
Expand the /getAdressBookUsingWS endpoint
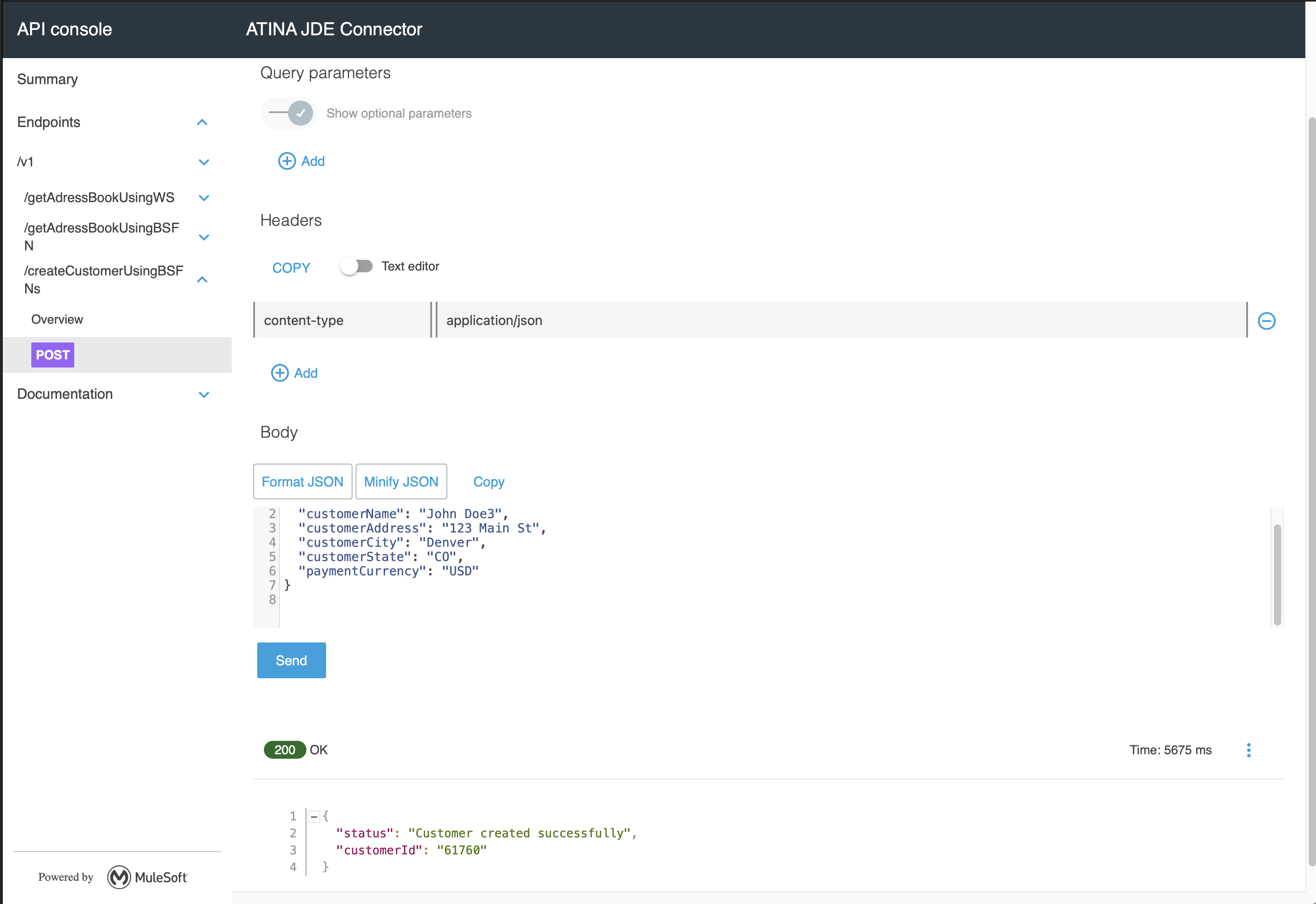click(204, 198)
